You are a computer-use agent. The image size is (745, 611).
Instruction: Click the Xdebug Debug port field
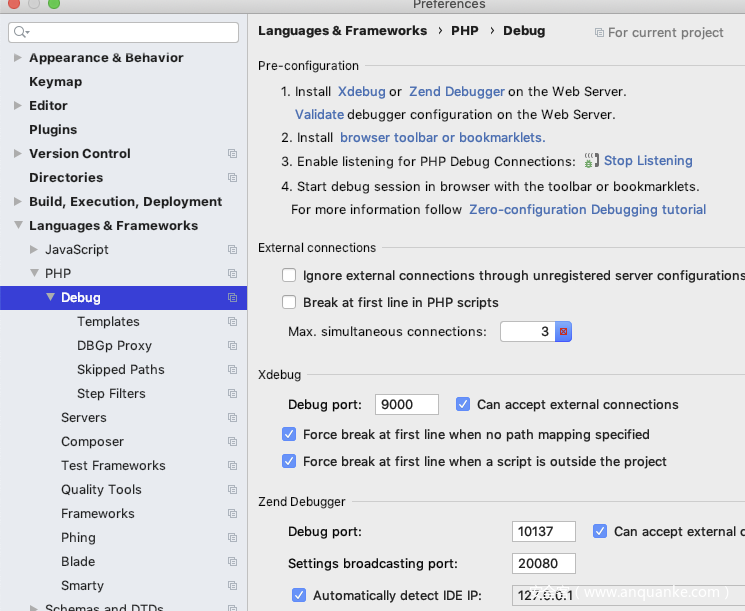coord(406,404)
